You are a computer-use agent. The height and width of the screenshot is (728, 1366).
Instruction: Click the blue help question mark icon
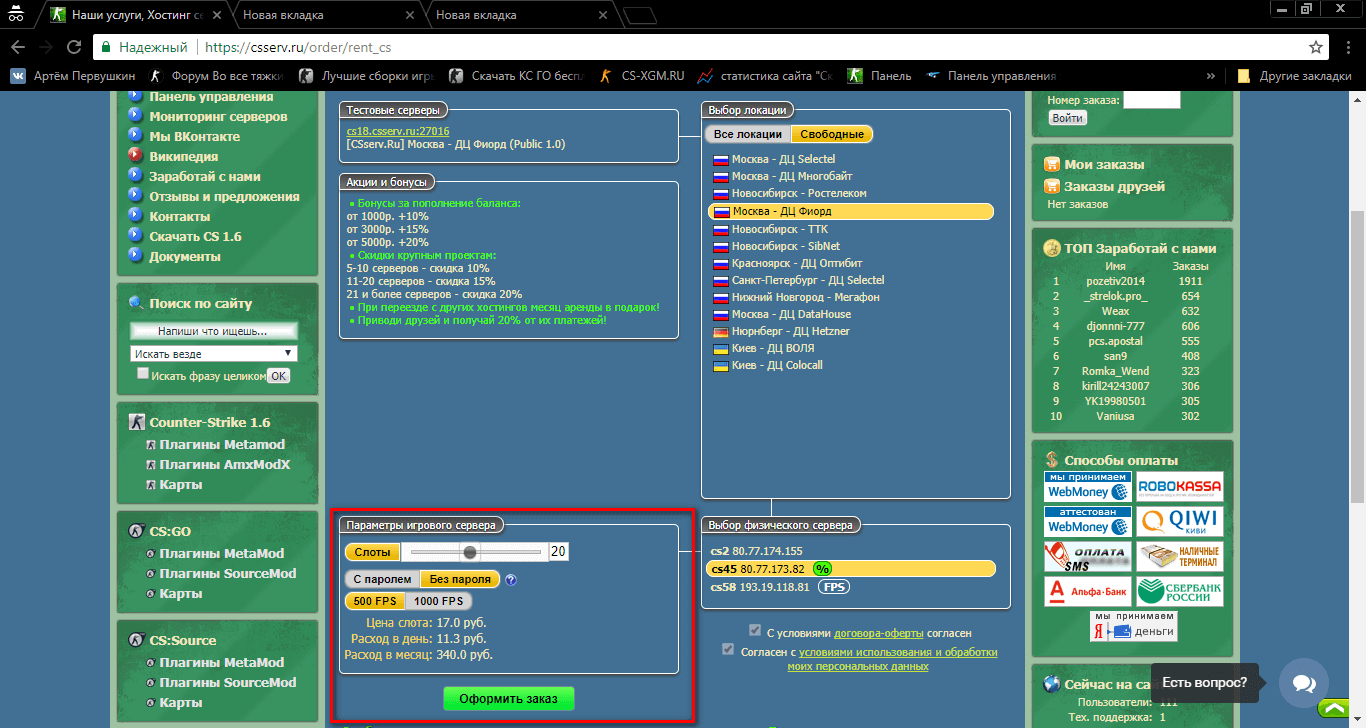(x=511, y=580)
